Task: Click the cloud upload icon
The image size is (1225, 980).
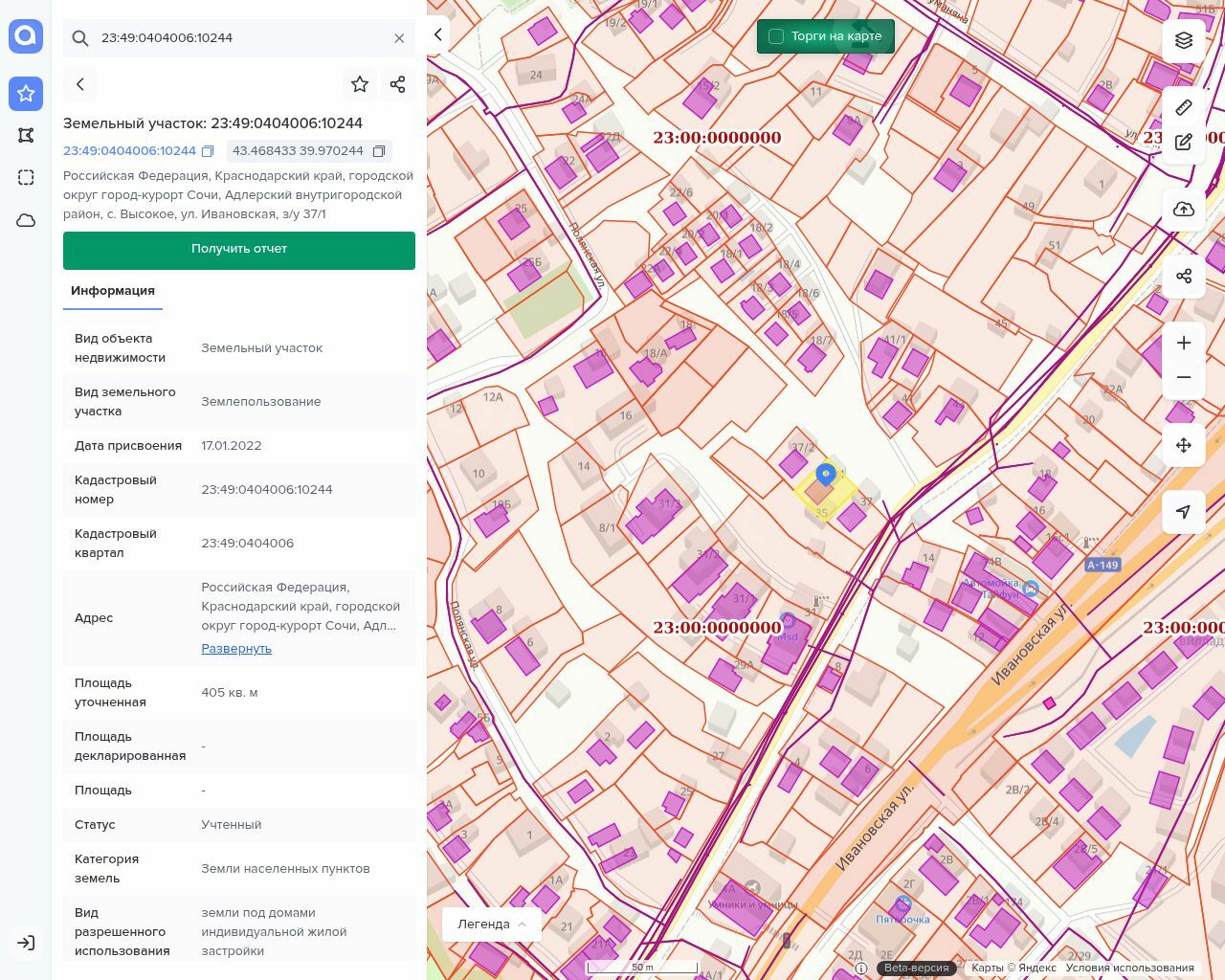Action: pos(1184,210)
